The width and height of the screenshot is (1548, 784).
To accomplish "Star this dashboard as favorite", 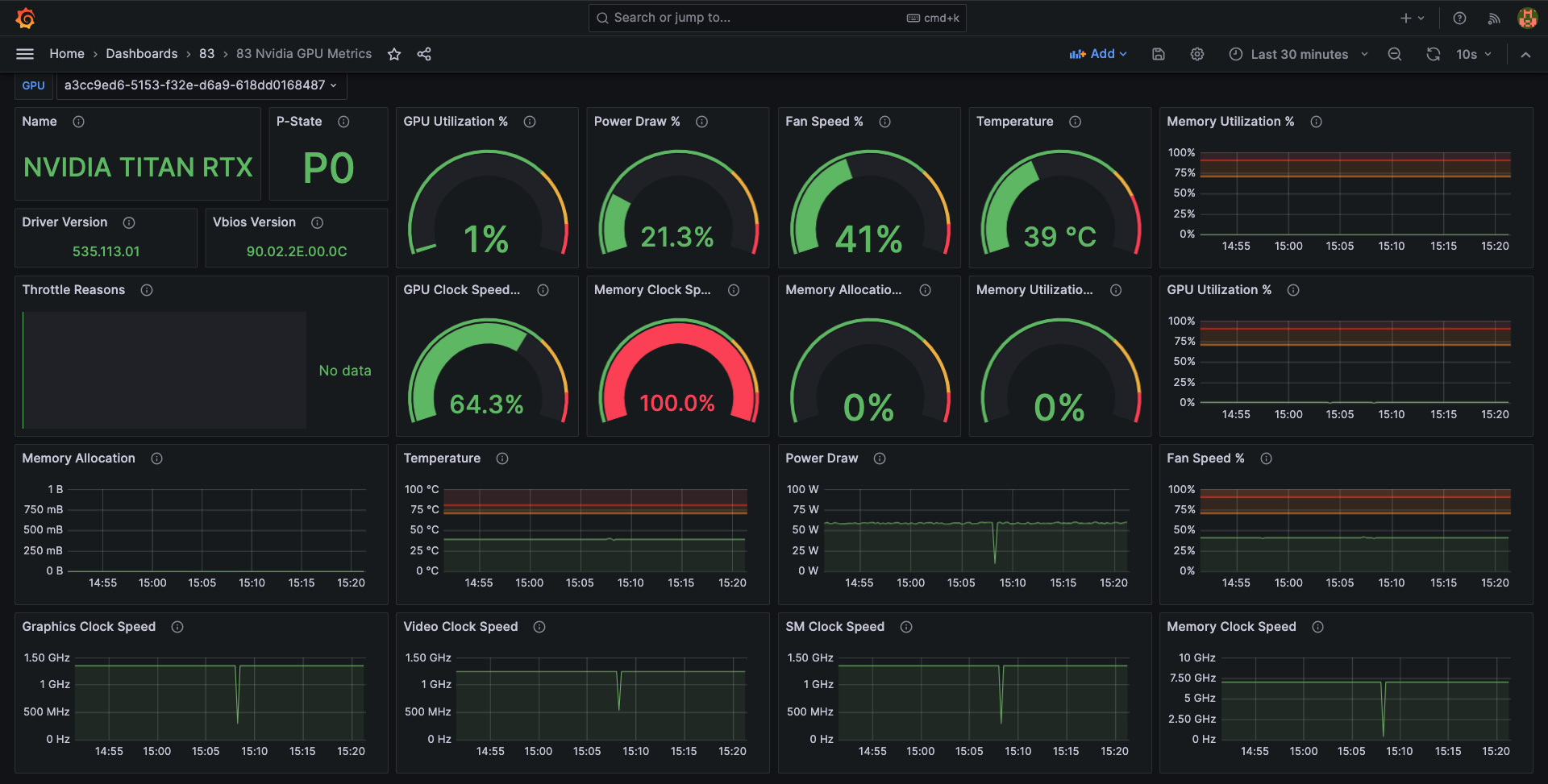I will point(394,54).
